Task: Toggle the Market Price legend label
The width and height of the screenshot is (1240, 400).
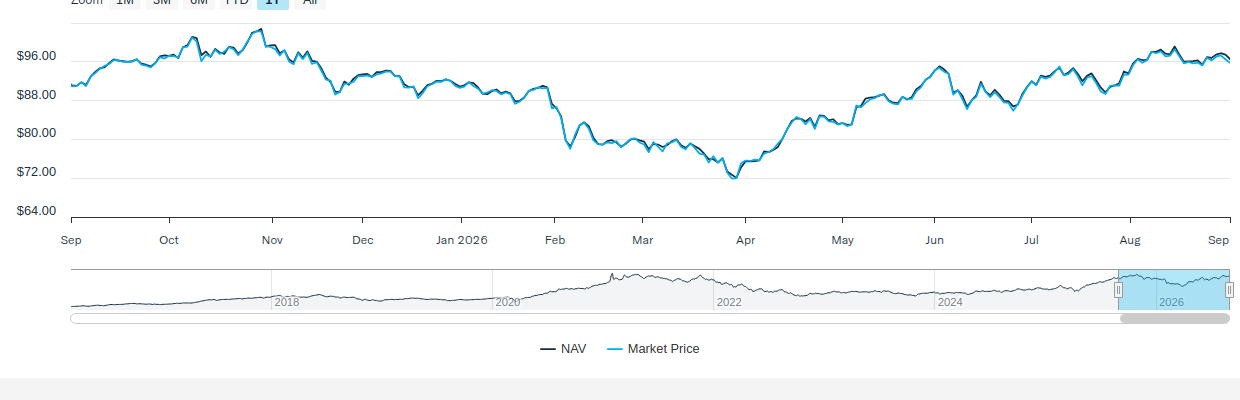Action: click(x=663, y=349)
